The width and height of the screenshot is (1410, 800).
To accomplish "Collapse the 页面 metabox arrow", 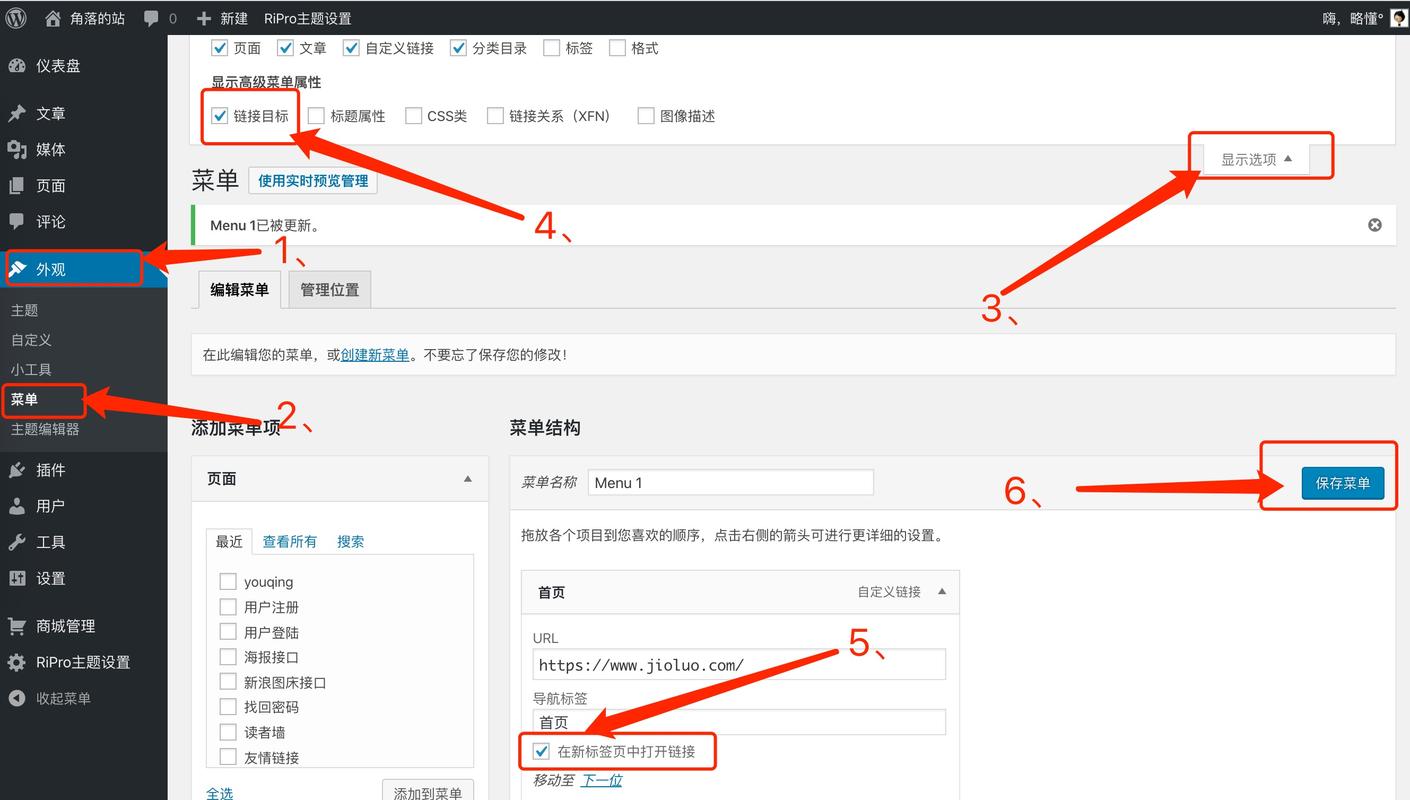I will pyautogui.click(x=467, y=479).
